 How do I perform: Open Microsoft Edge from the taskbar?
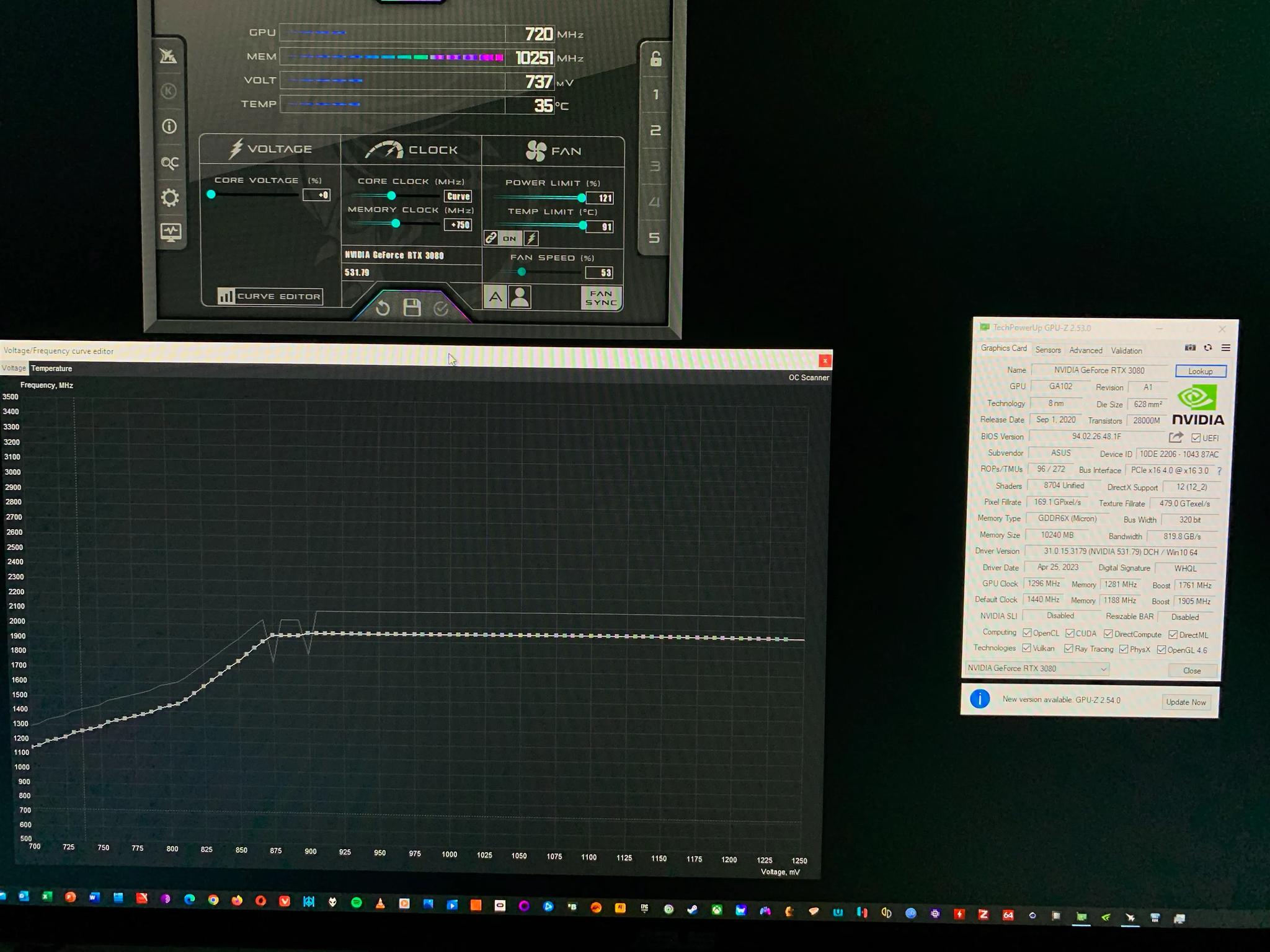[x=189, y=899]
